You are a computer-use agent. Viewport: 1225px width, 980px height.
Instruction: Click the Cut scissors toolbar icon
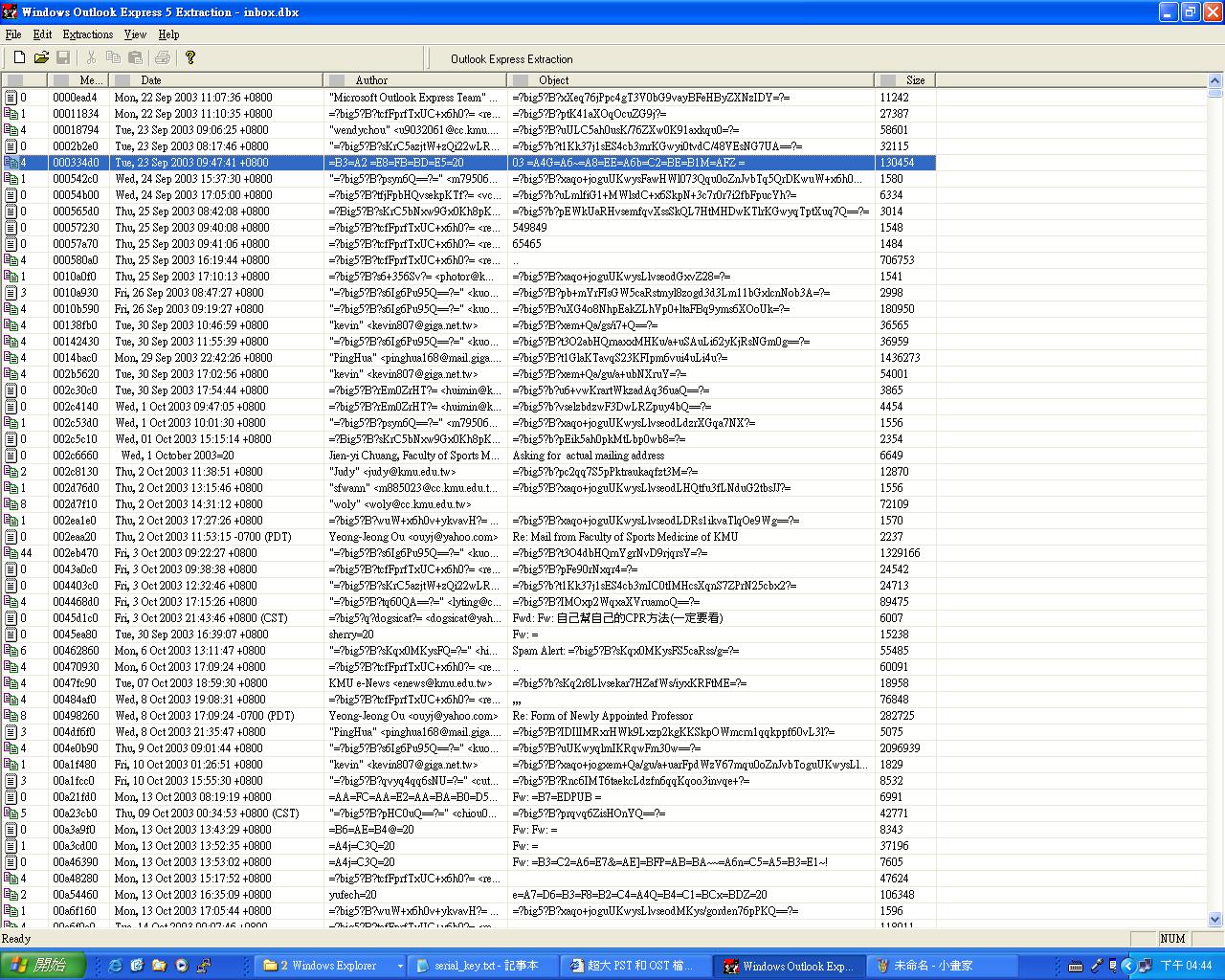coord(91,57)
